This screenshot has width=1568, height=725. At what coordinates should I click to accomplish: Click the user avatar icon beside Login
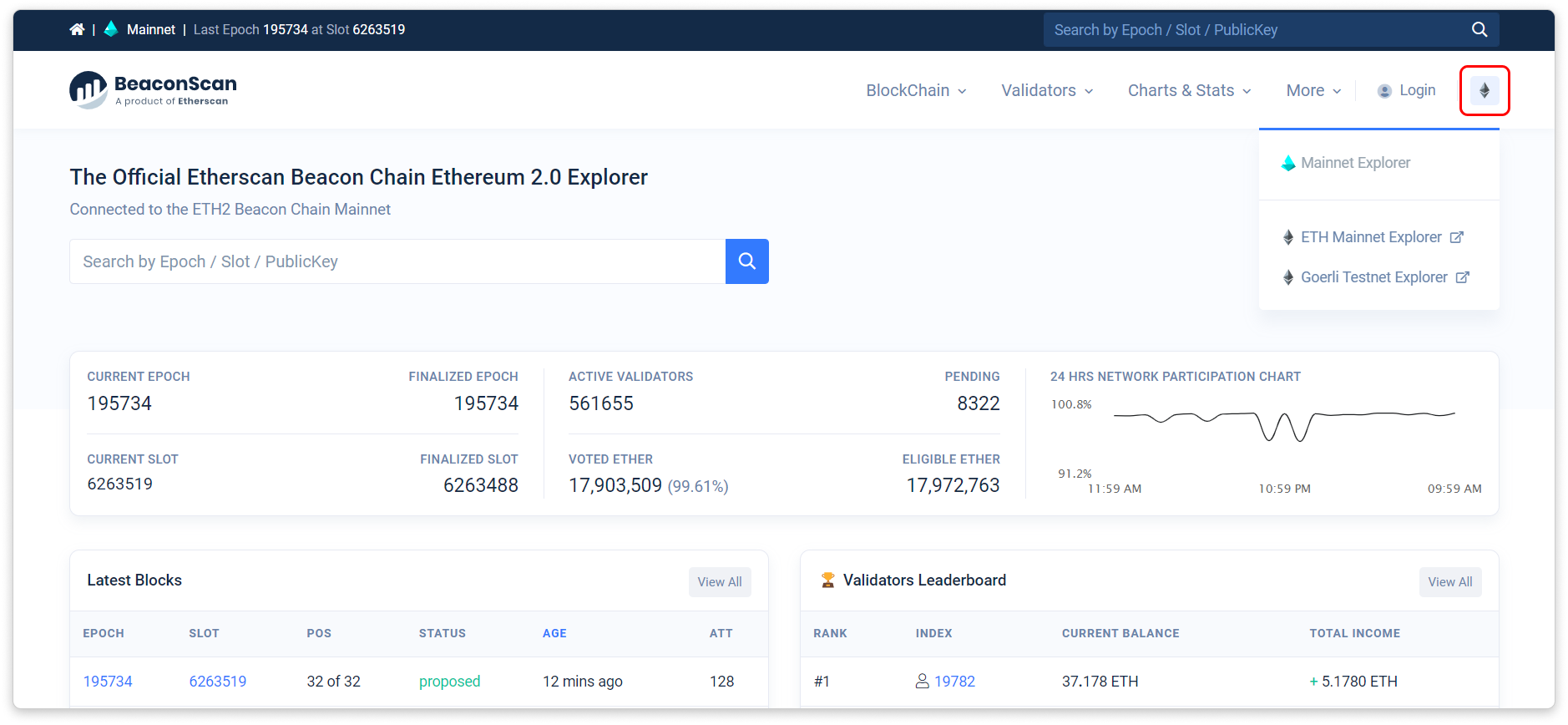1384,91
